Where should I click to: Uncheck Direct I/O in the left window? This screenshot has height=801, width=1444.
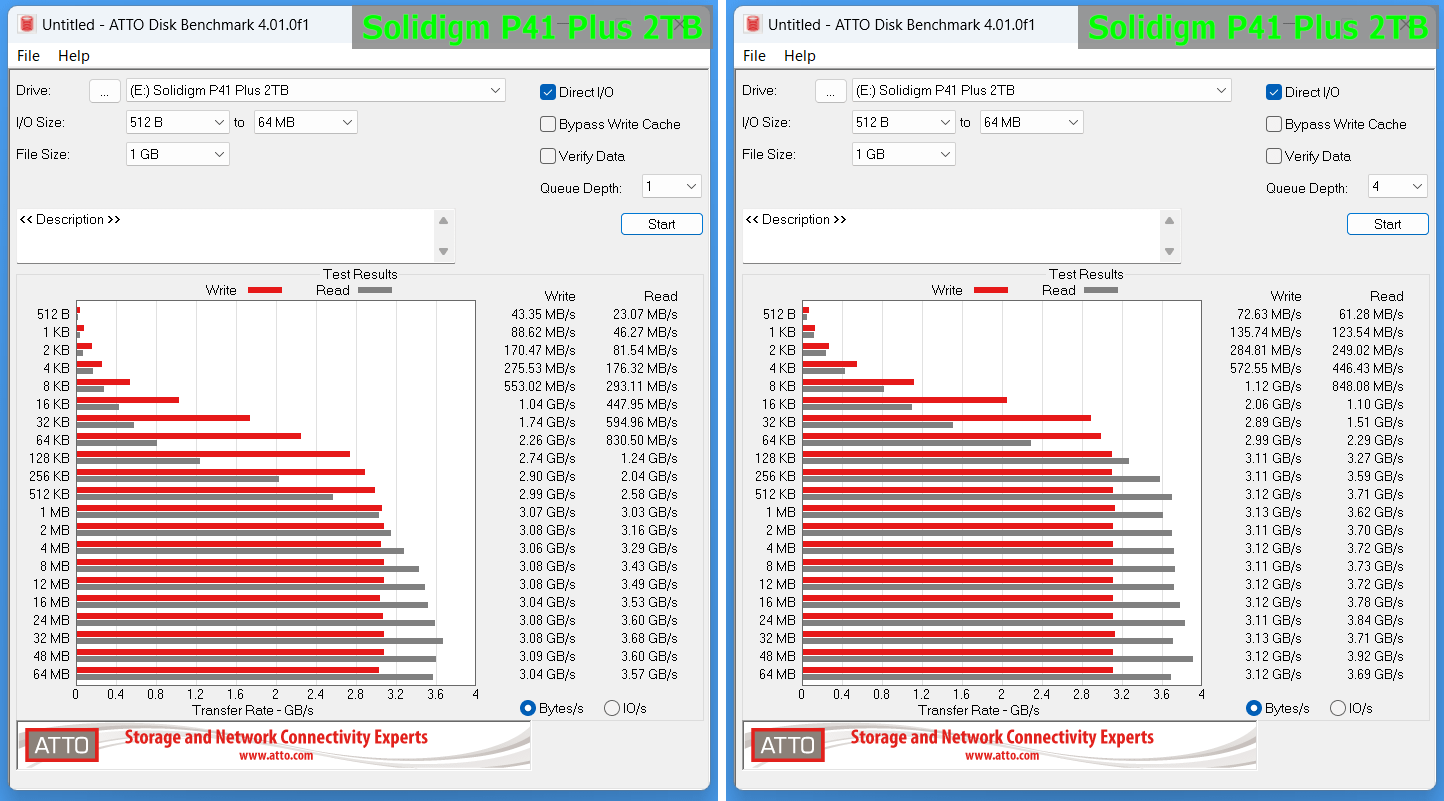click(x=548, y=92)
